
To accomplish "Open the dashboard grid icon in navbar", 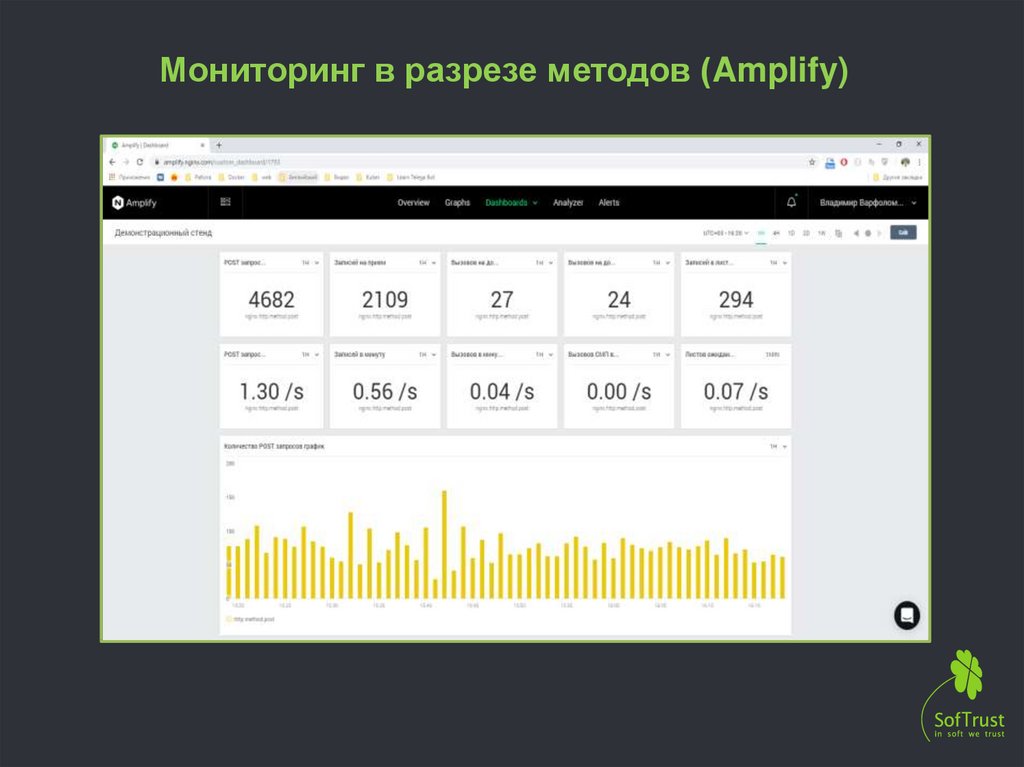I will point(225,202).
